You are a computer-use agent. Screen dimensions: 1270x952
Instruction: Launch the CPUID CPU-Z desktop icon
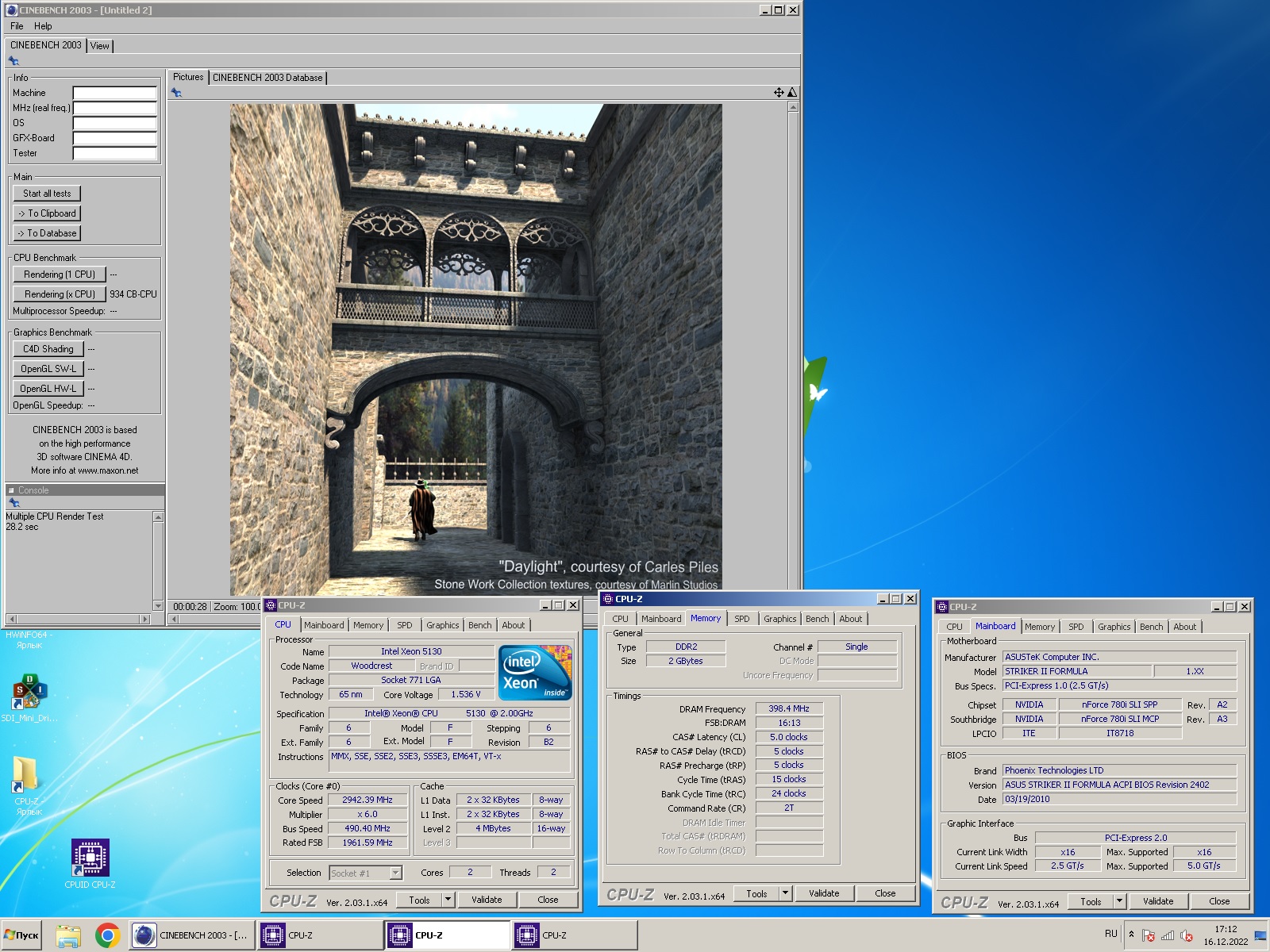[90, 865]
